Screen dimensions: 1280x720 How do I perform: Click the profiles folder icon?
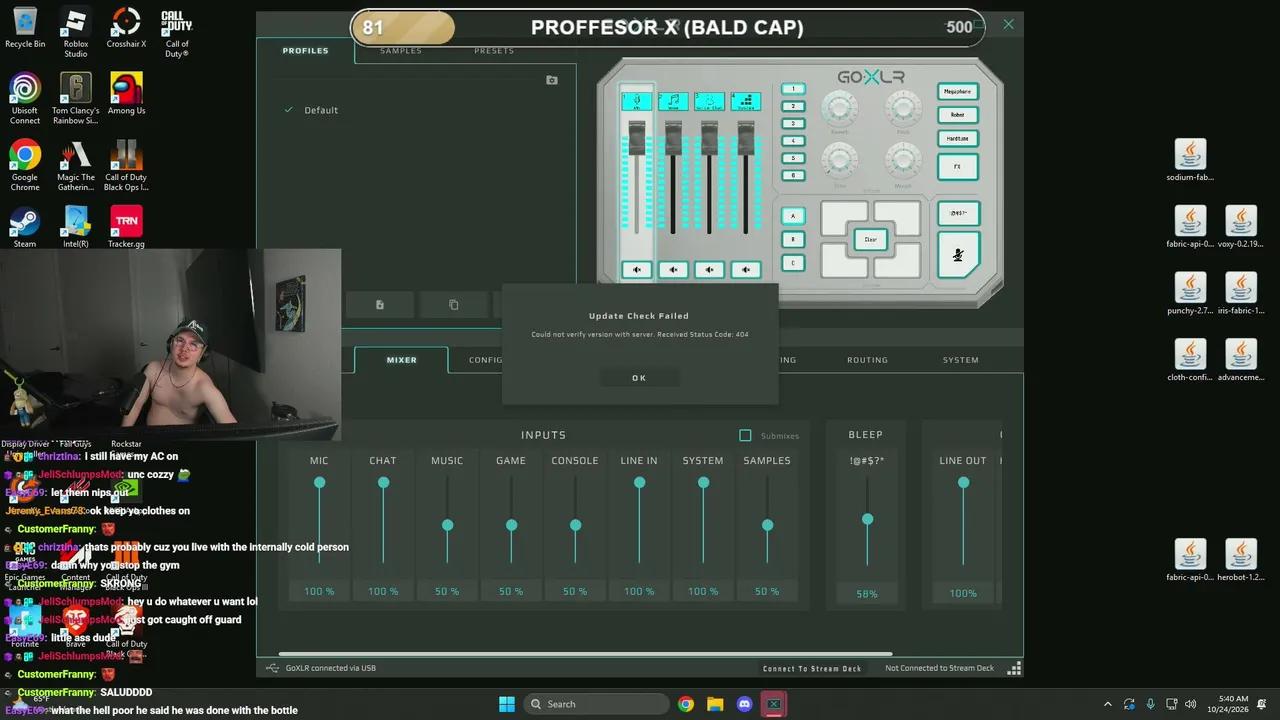tap(552, 80)
